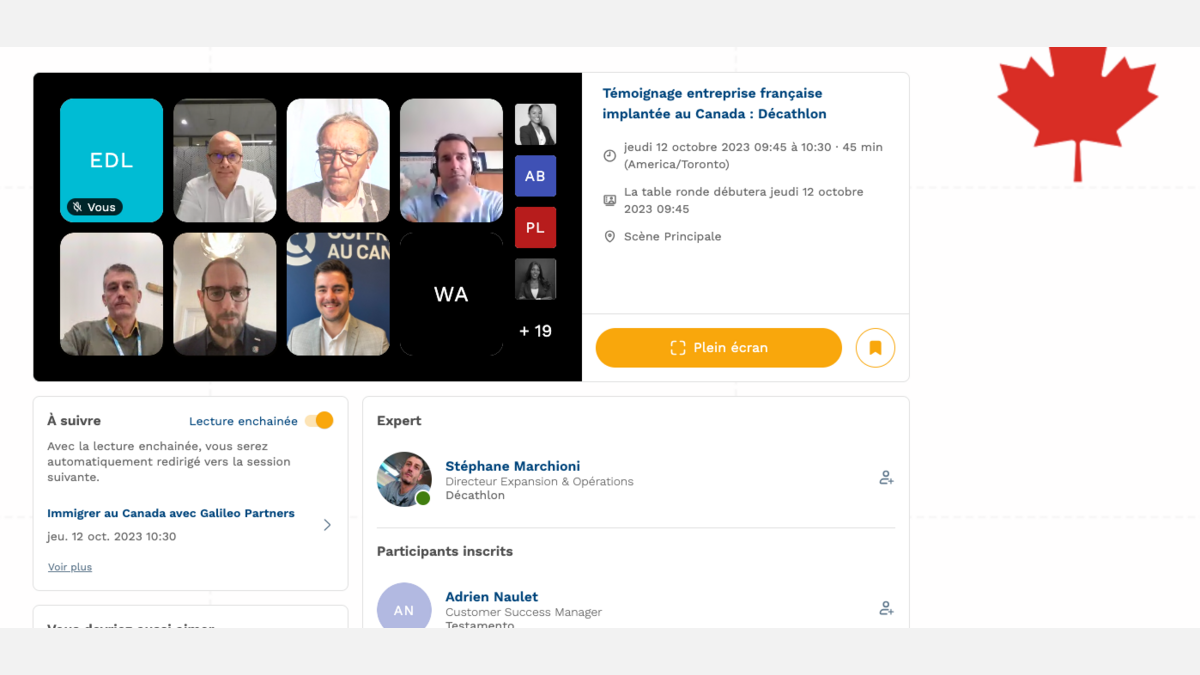Open Immigrer au Canada avec Galileo Partners
1200x675 pixels.
(171, 513)
